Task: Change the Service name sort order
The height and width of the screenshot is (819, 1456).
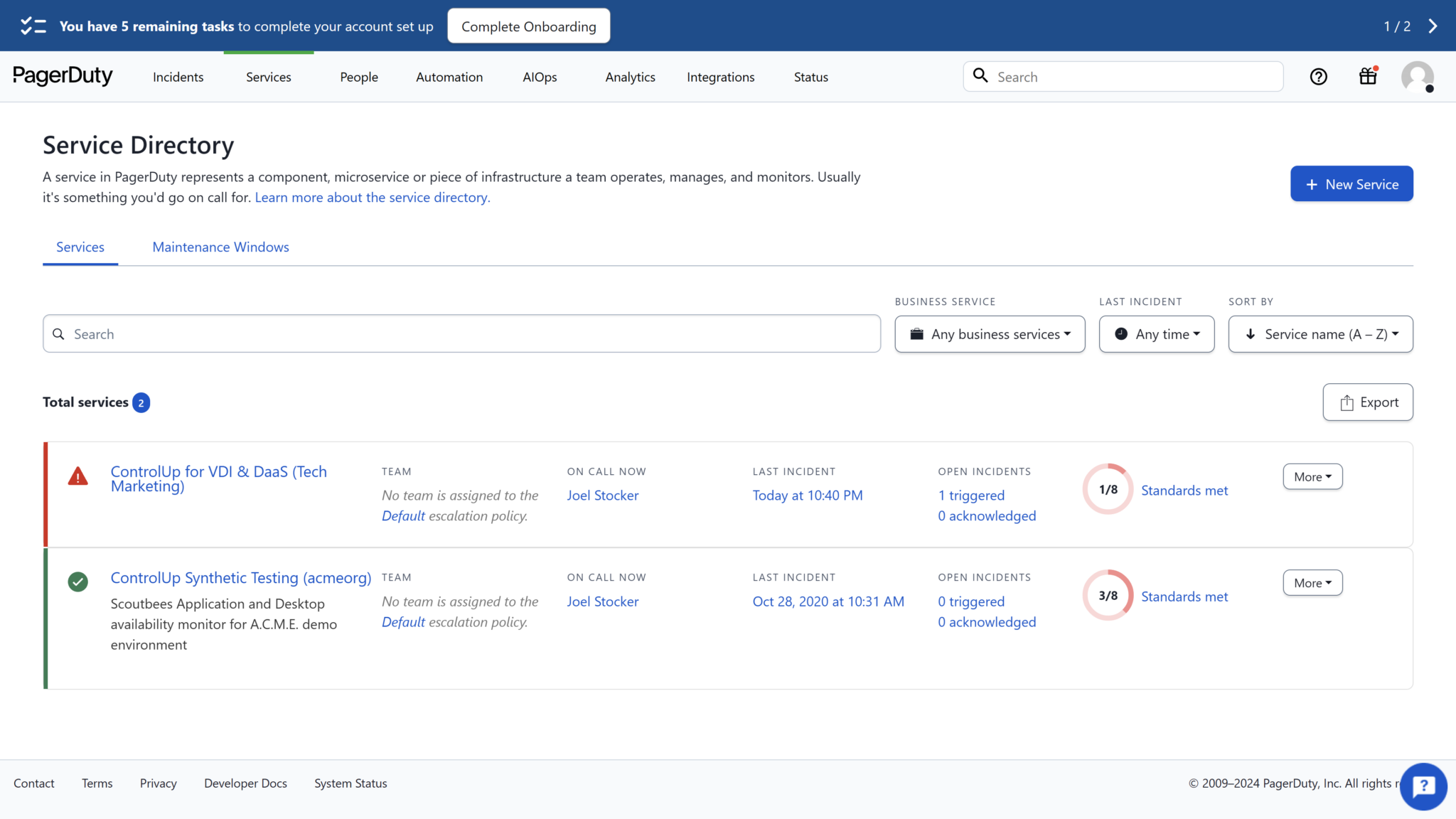Action: tap(1319, 333)
